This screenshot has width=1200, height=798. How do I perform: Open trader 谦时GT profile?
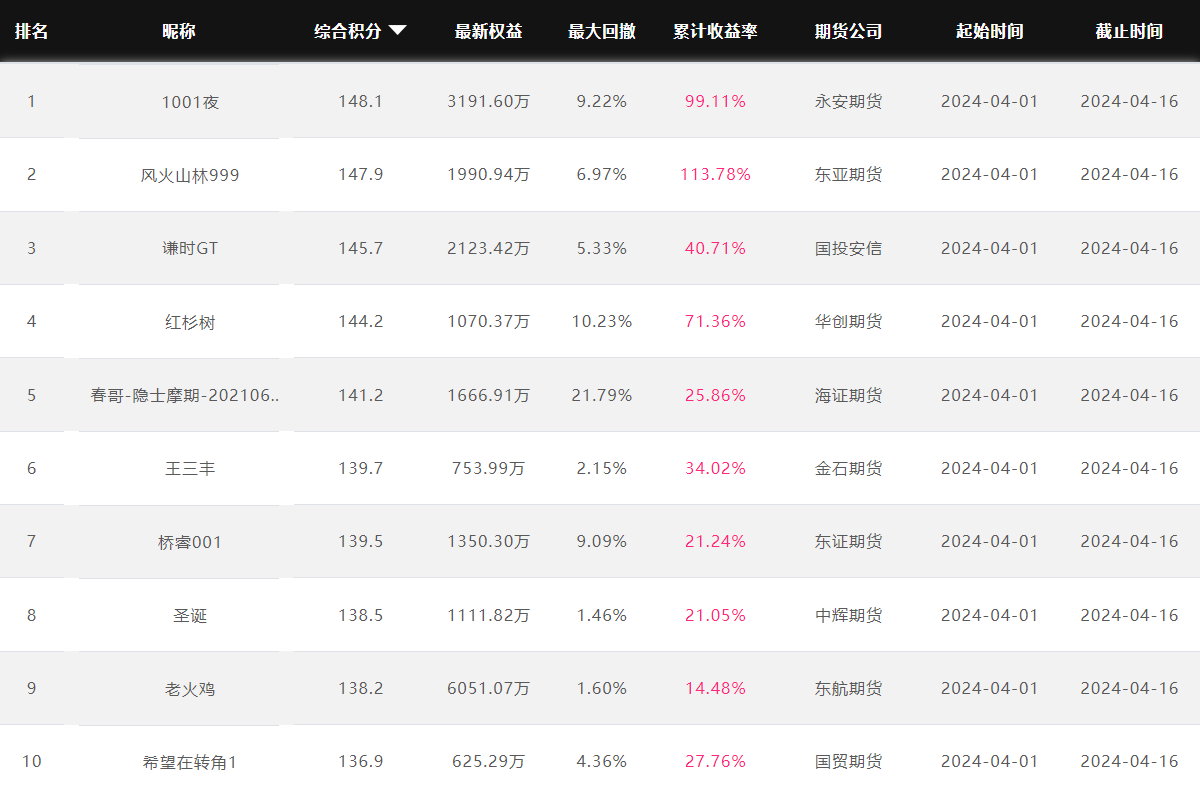pyautogui.click(x=190, y=248)
